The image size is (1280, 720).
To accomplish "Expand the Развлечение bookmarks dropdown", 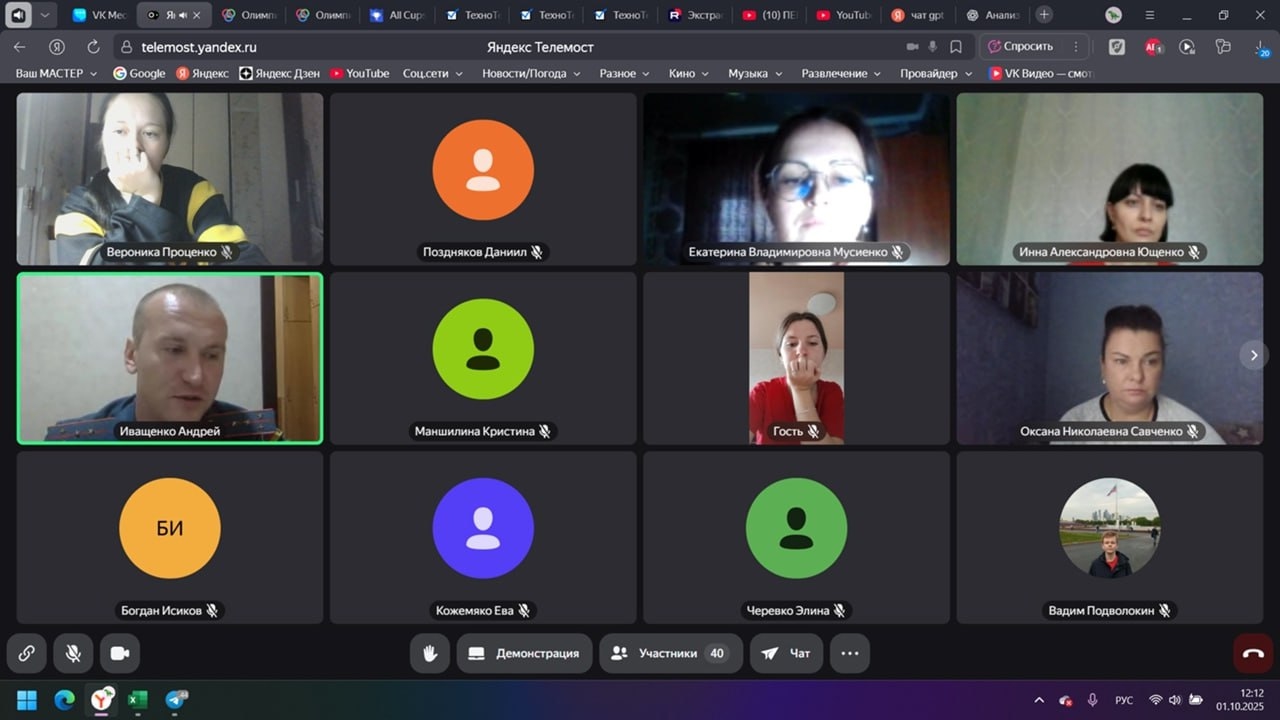I will (840, 73).
